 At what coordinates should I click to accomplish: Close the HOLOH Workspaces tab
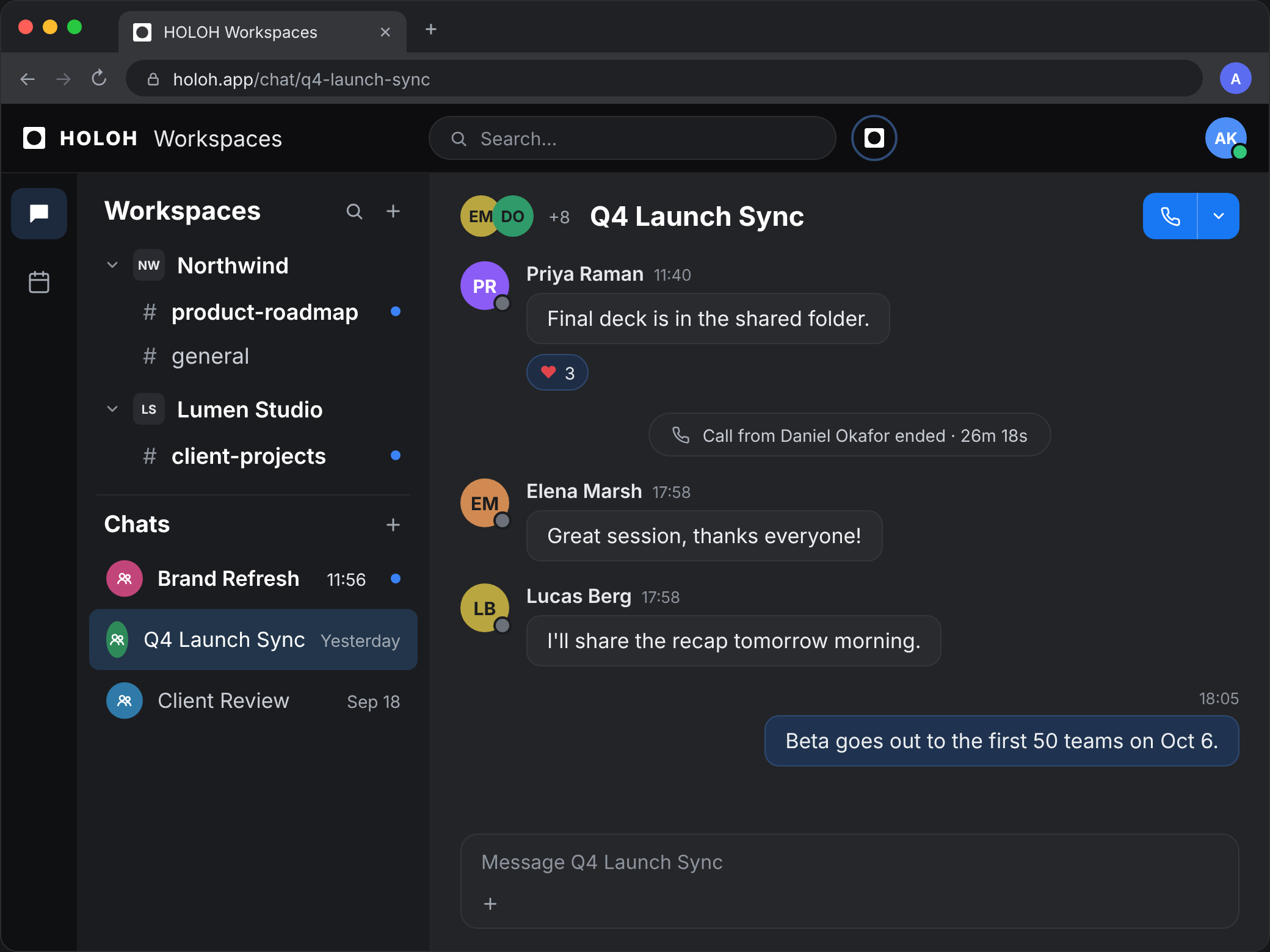385,32
